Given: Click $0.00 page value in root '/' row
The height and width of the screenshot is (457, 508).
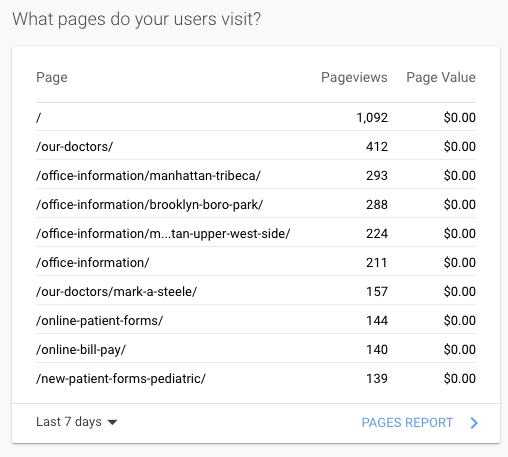Looking at the screenshot, I should (x=460, y=118).
